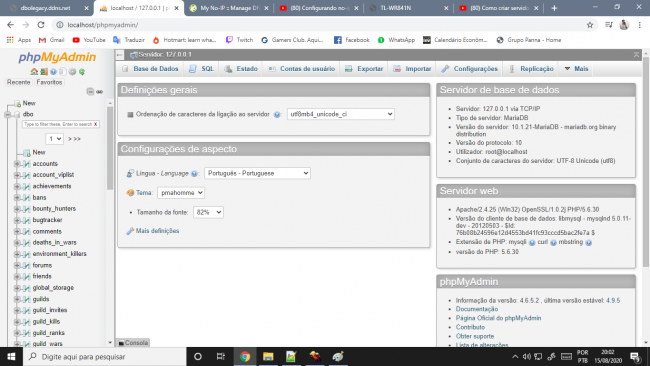Bookmark this page star icon
650x366 pixels.
(590, 25)
